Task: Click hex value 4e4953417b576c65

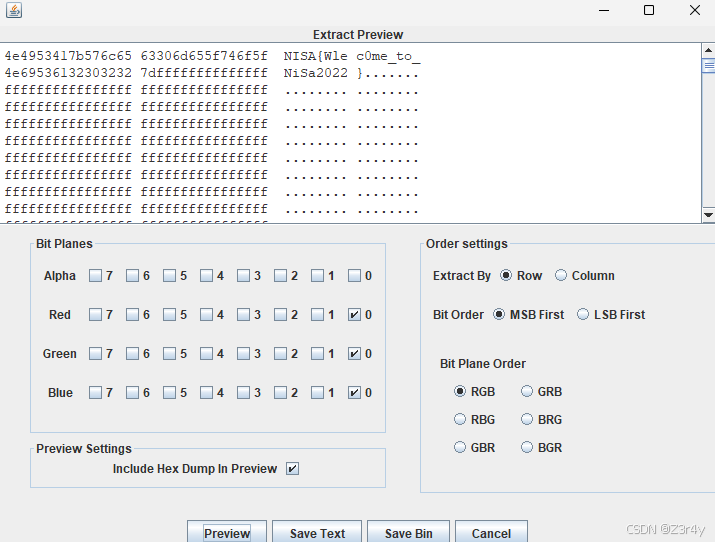Action: [68, 56]
